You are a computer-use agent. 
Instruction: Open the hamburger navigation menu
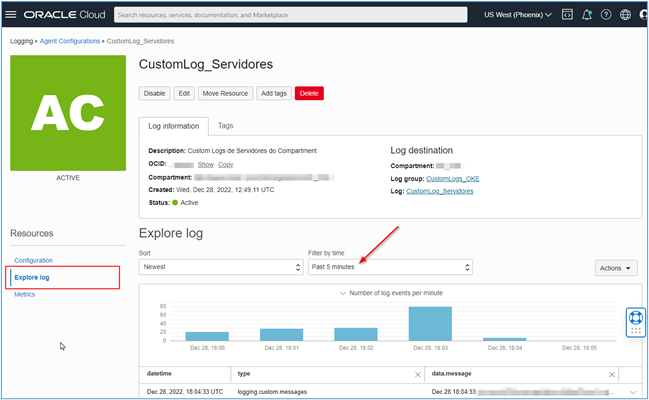(11, 14)
